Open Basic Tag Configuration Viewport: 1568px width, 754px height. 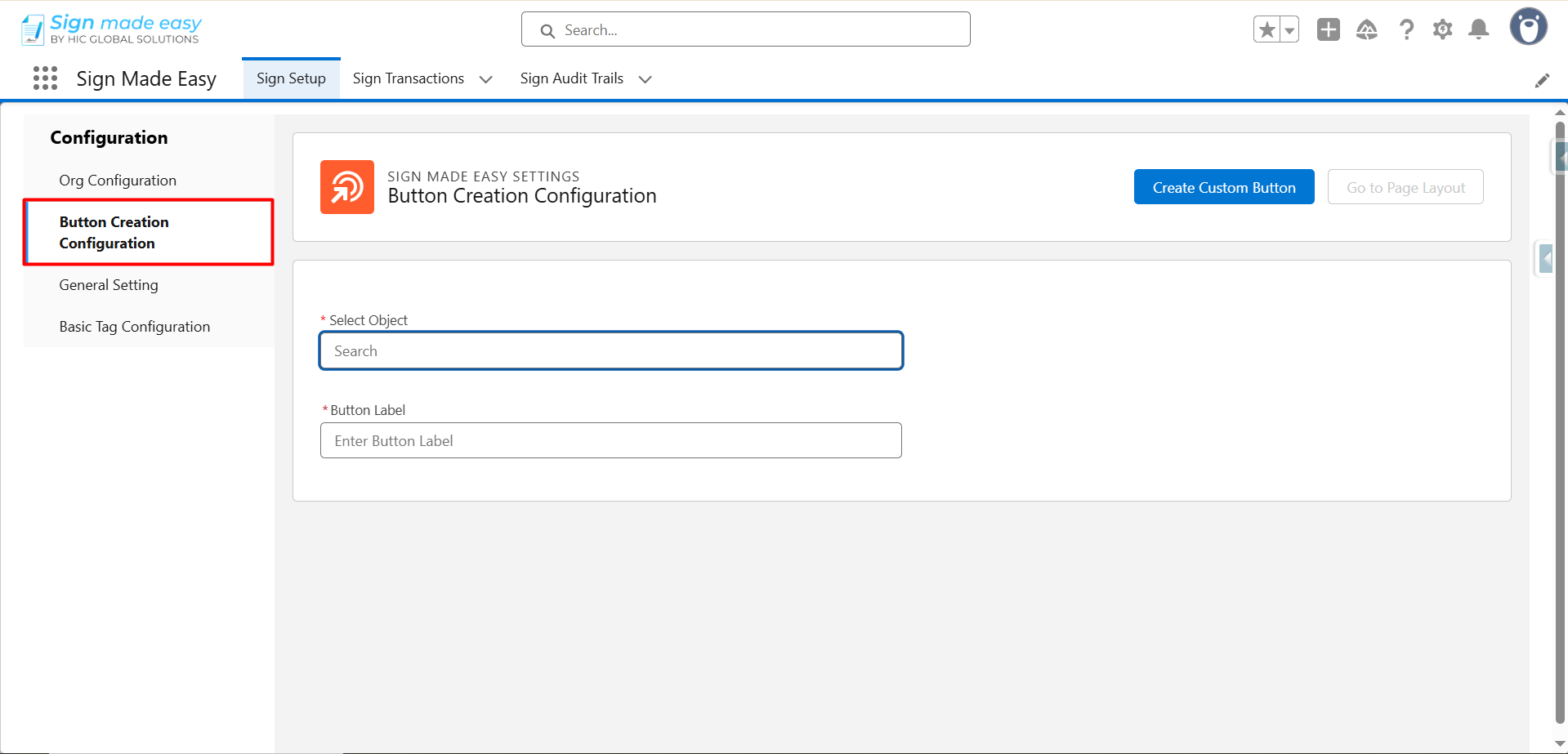click(x=135, y=327)
